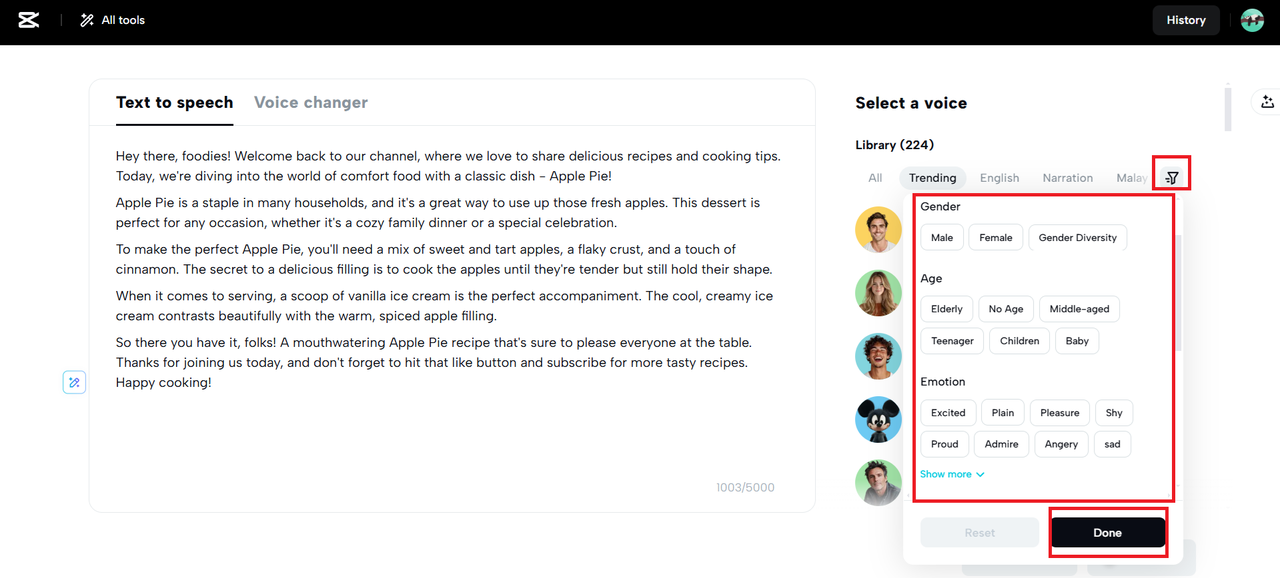Click the AI writer icon beside text box
This screenshot has width=1280, height=578.
(x=74, y=382)
